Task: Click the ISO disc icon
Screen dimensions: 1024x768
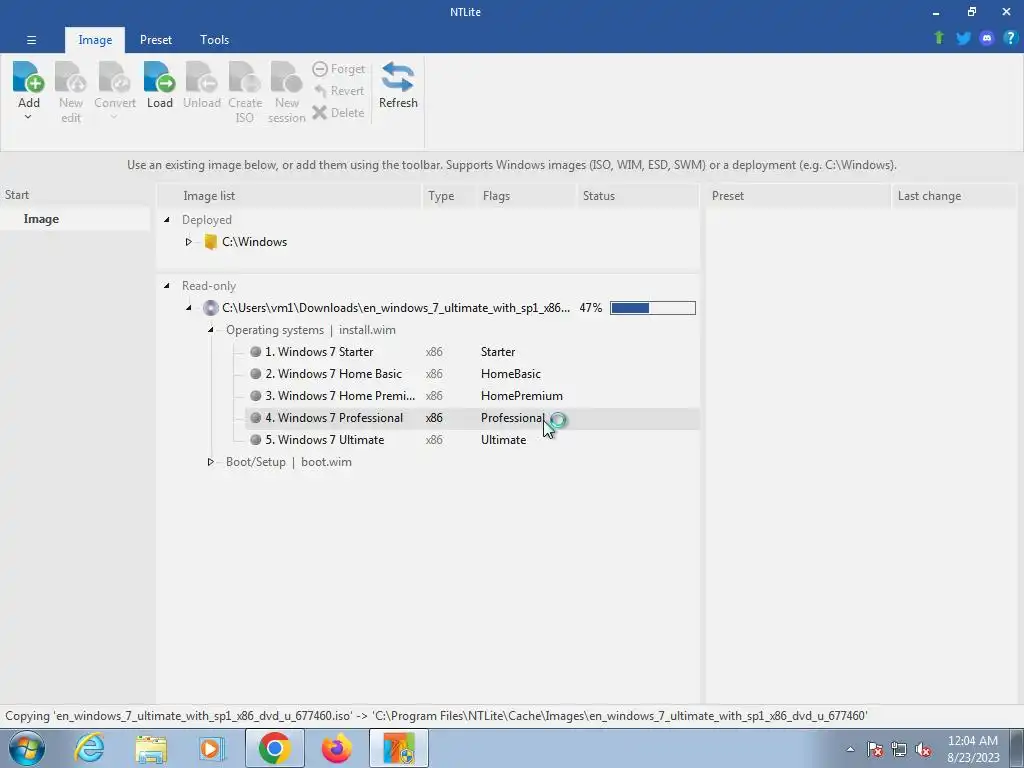Action: click(210, 308)
